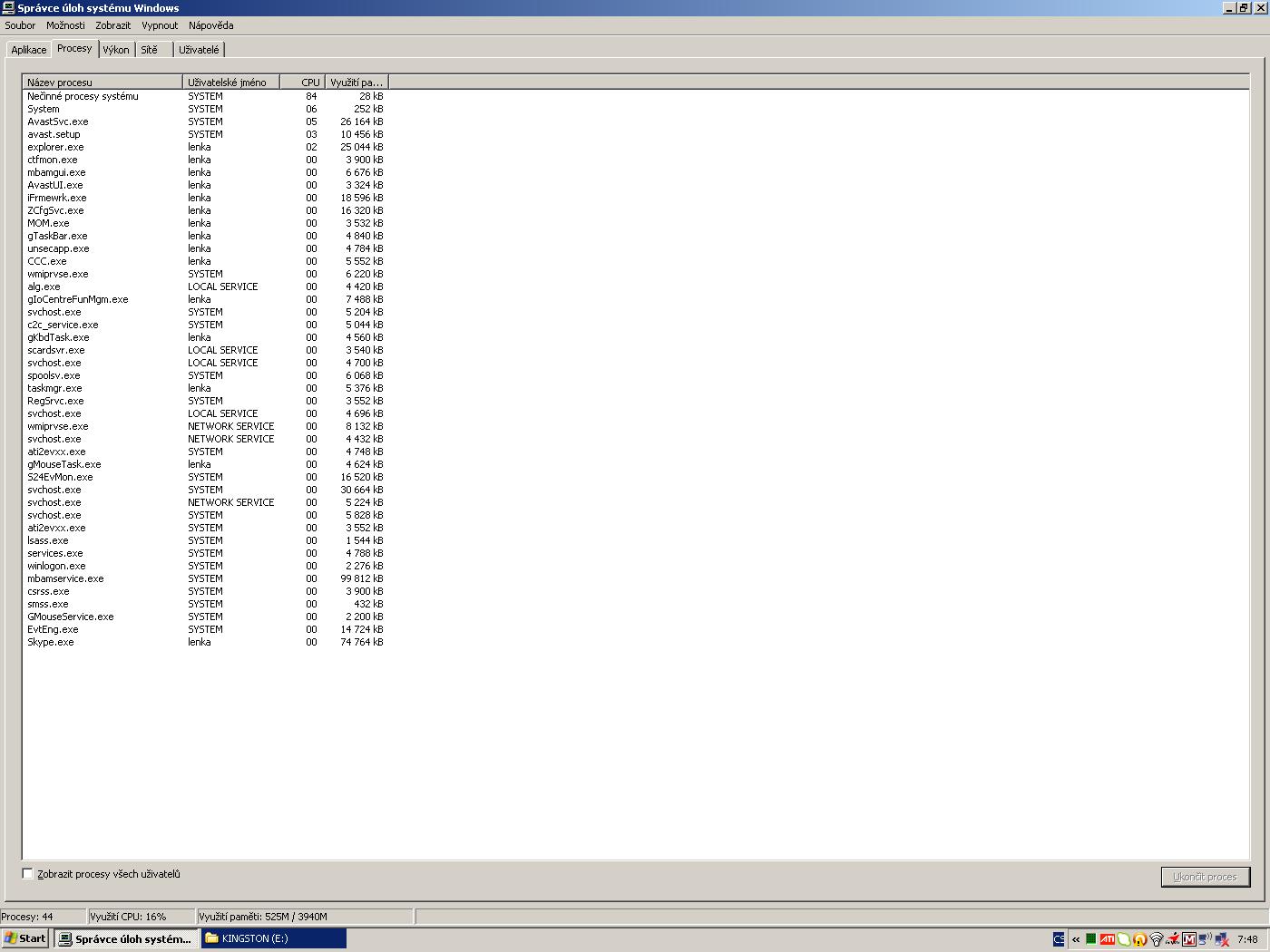Select the CCC.exe process row
The width and height of the screenshot is (1270, 952).
pyautogui.click(x=205, y=261)
